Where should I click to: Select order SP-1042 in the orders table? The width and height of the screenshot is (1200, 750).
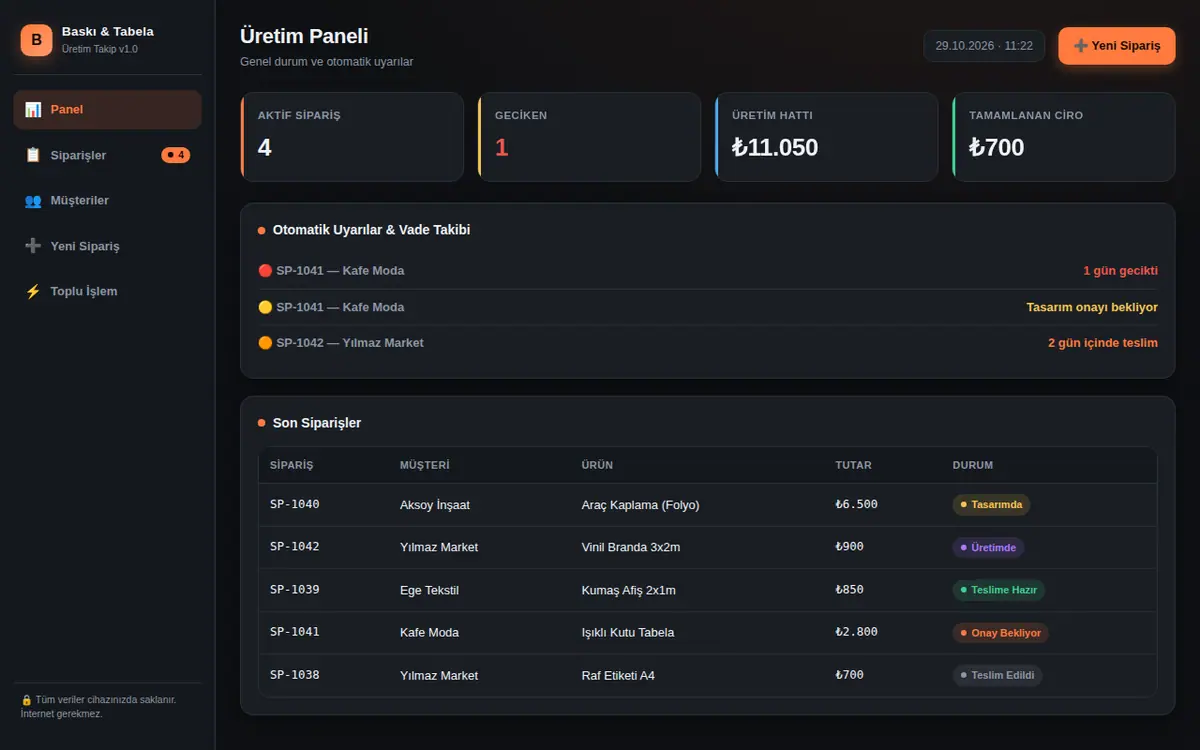tap(707, 547)
